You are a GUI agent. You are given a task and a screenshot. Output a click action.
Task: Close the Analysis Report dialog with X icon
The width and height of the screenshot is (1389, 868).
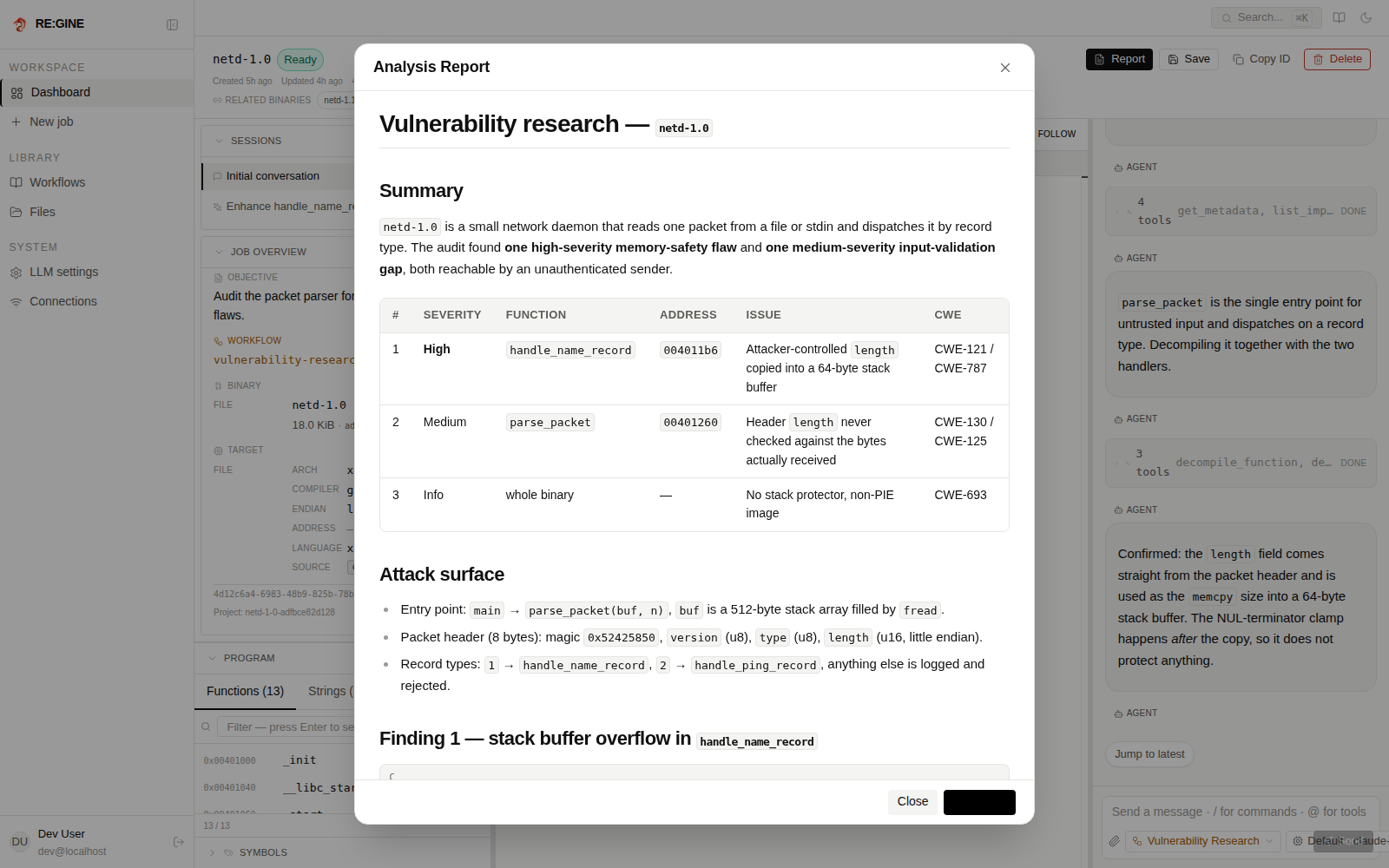[x=1005, y=68]
